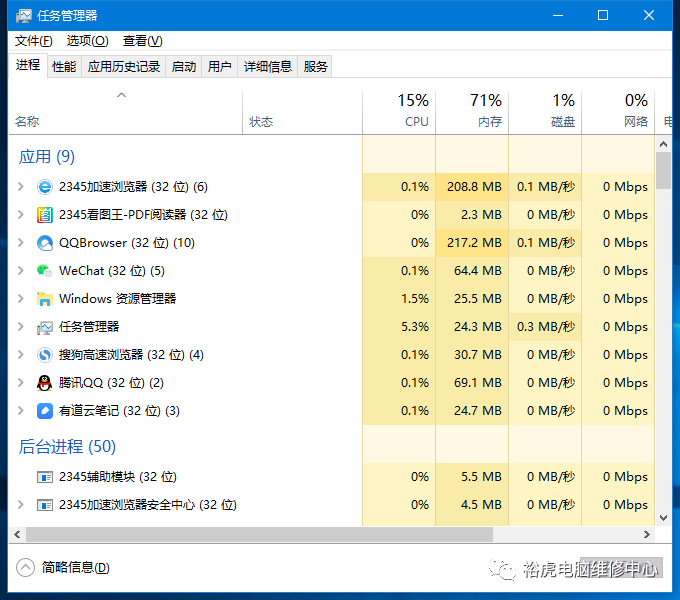Expand the 腾讯QQ process group
The height and width of the screenshot is (600, 680).
(x=20, y=383)
